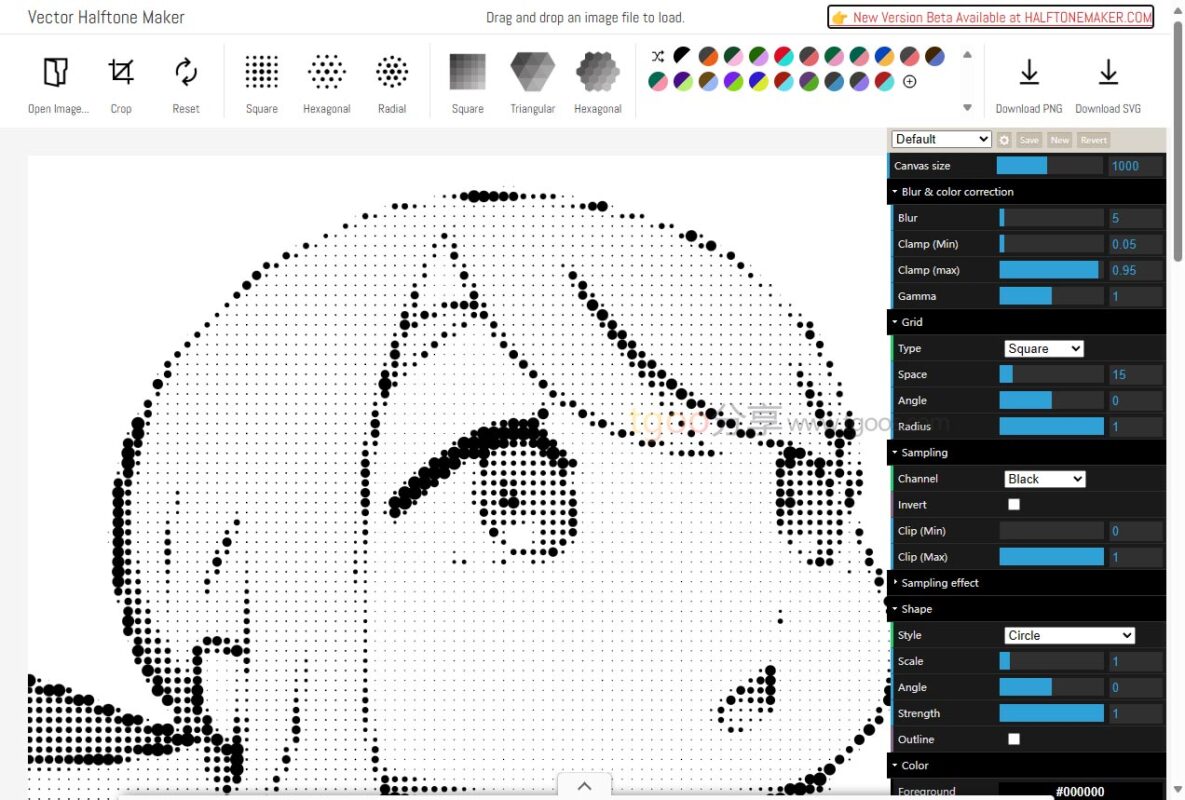Viewport: 1185px width, 800px height.
Task: Enable the Outline shape checkbox
Action: 1013,738
